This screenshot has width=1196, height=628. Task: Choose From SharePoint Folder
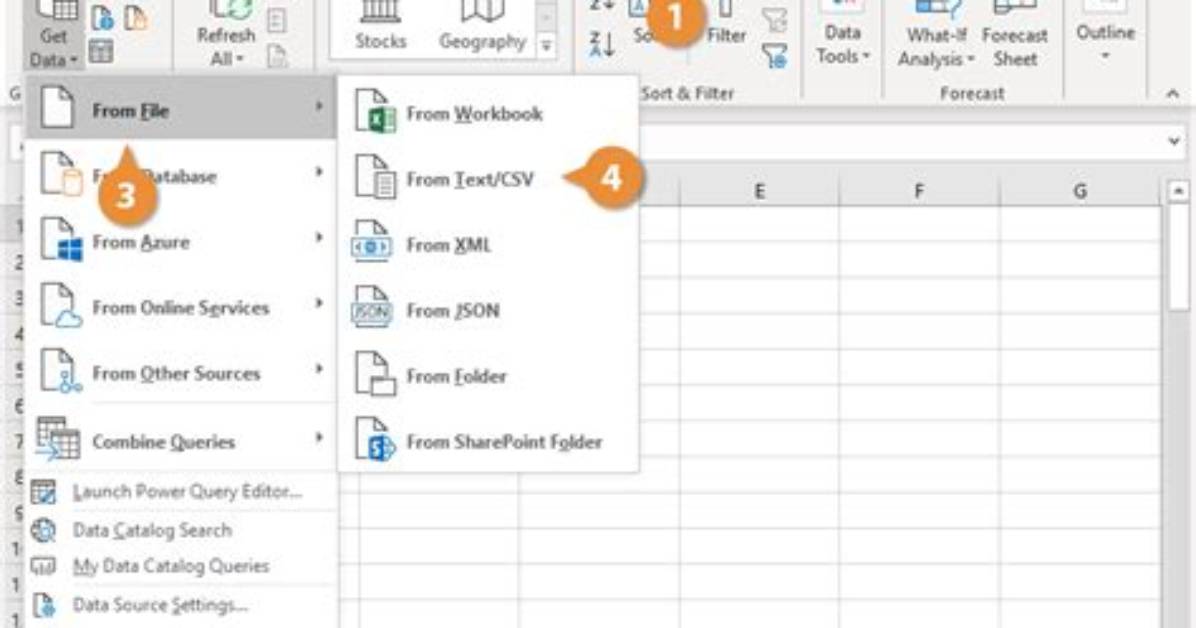[x=488, y=441]
